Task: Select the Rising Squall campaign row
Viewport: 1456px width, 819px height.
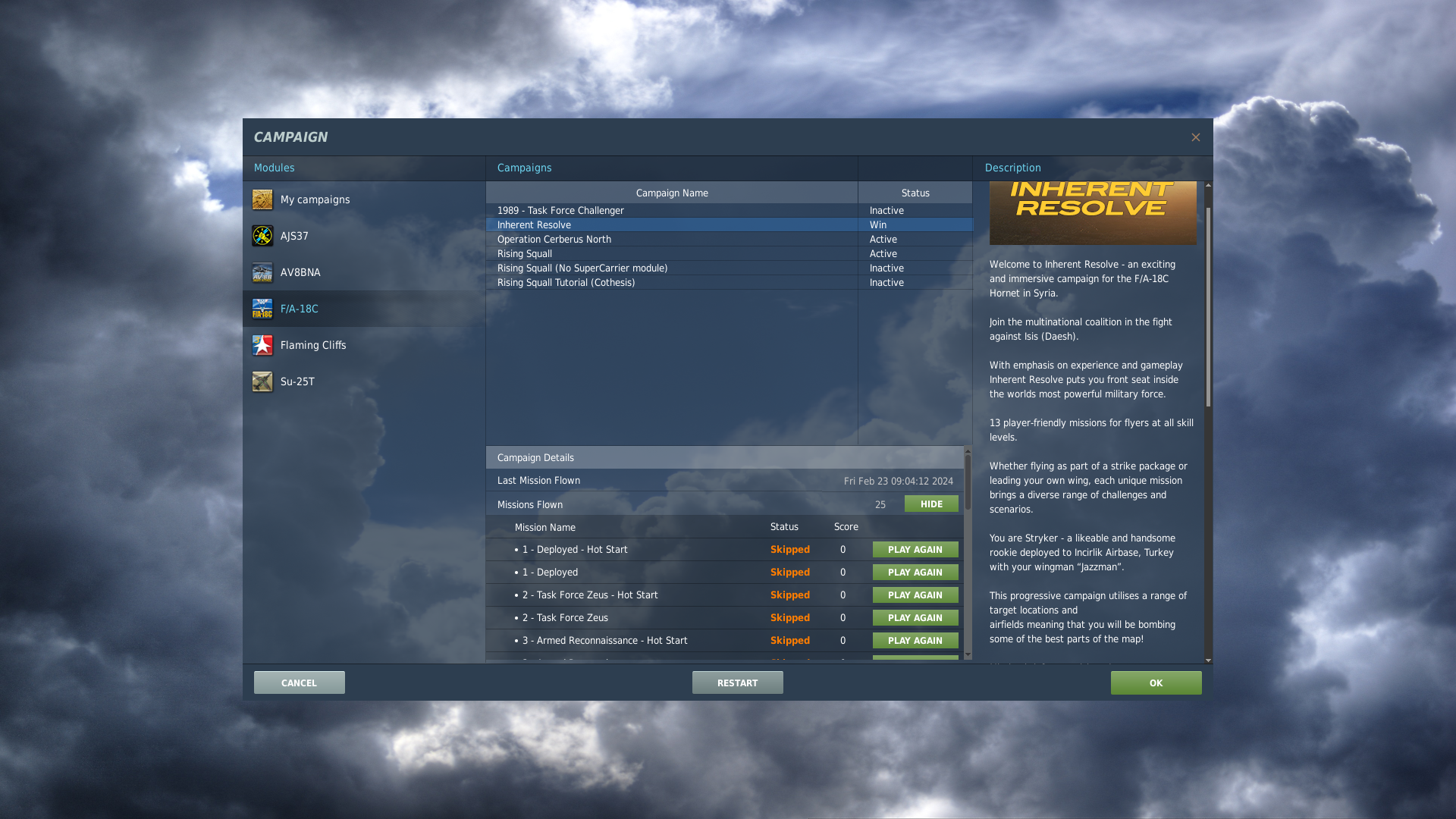Action: point(729,254)
